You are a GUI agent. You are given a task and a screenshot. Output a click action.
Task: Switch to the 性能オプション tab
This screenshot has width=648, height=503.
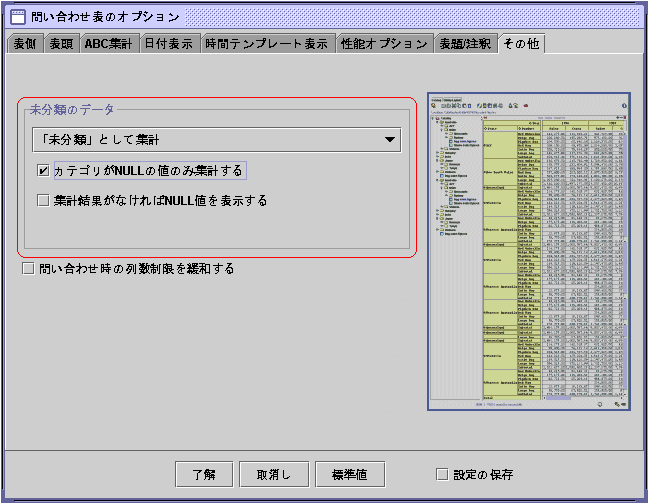384,44
